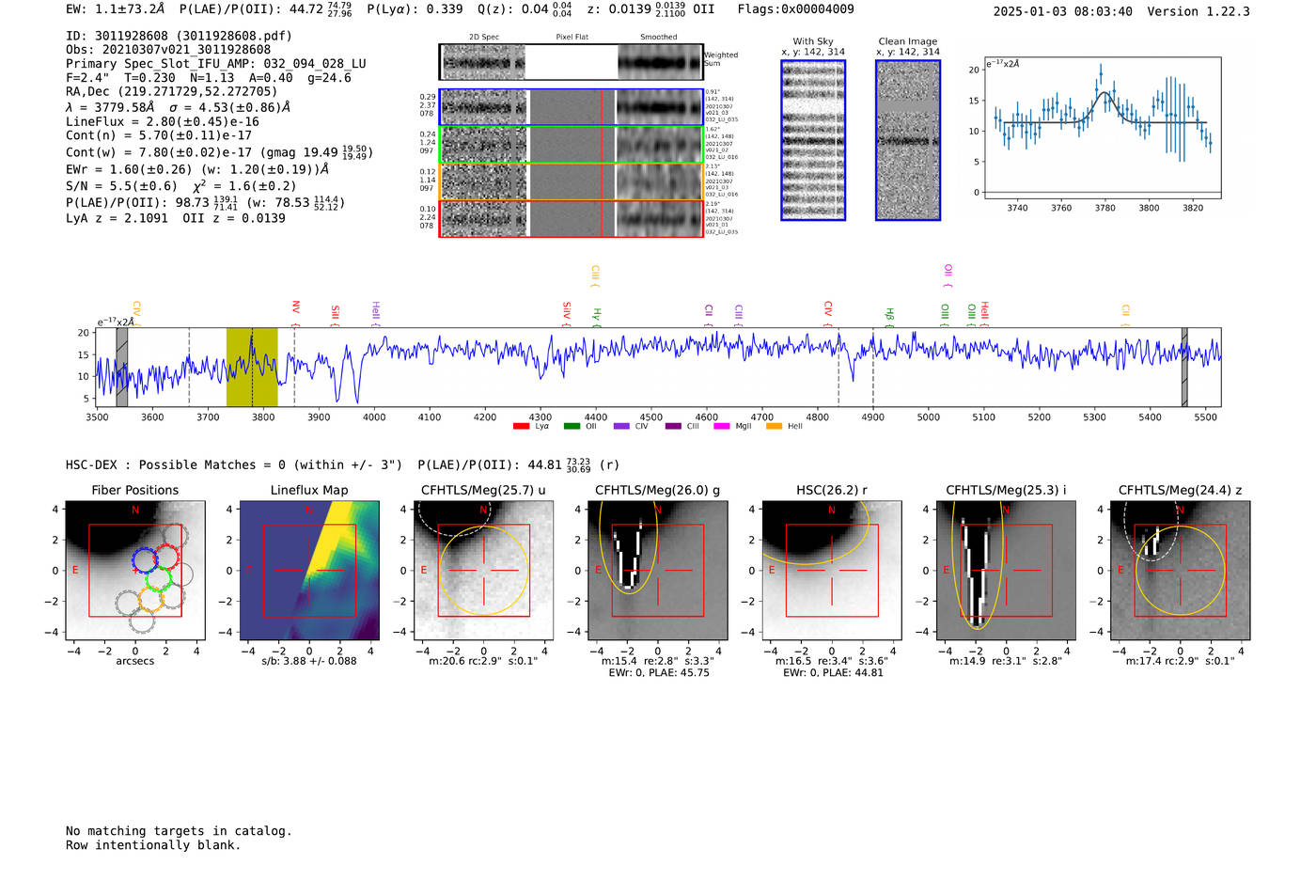The height and width of the screenshot is (896, 1316).
Task: Click the EW: 1.1±73.2Å header value
Action: (115, 9)
